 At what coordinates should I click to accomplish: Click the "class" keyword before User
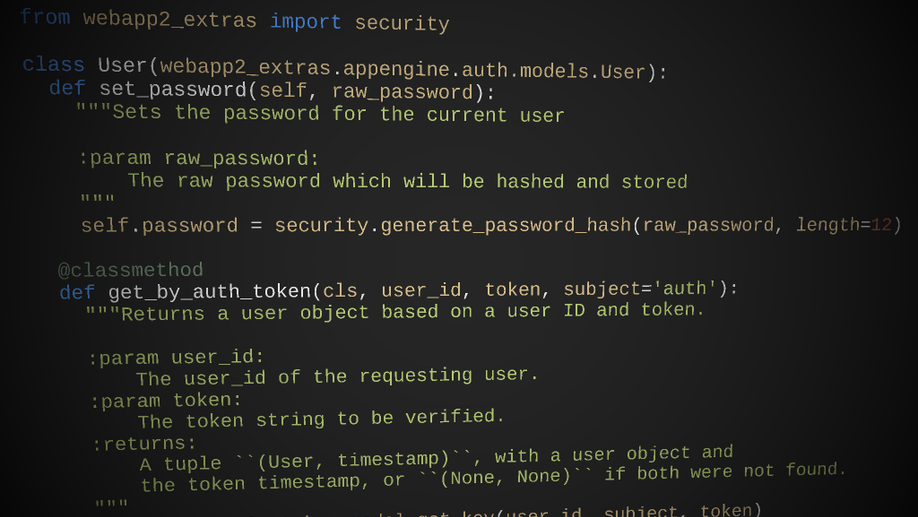pyautogui.click(x=53, y=64)
